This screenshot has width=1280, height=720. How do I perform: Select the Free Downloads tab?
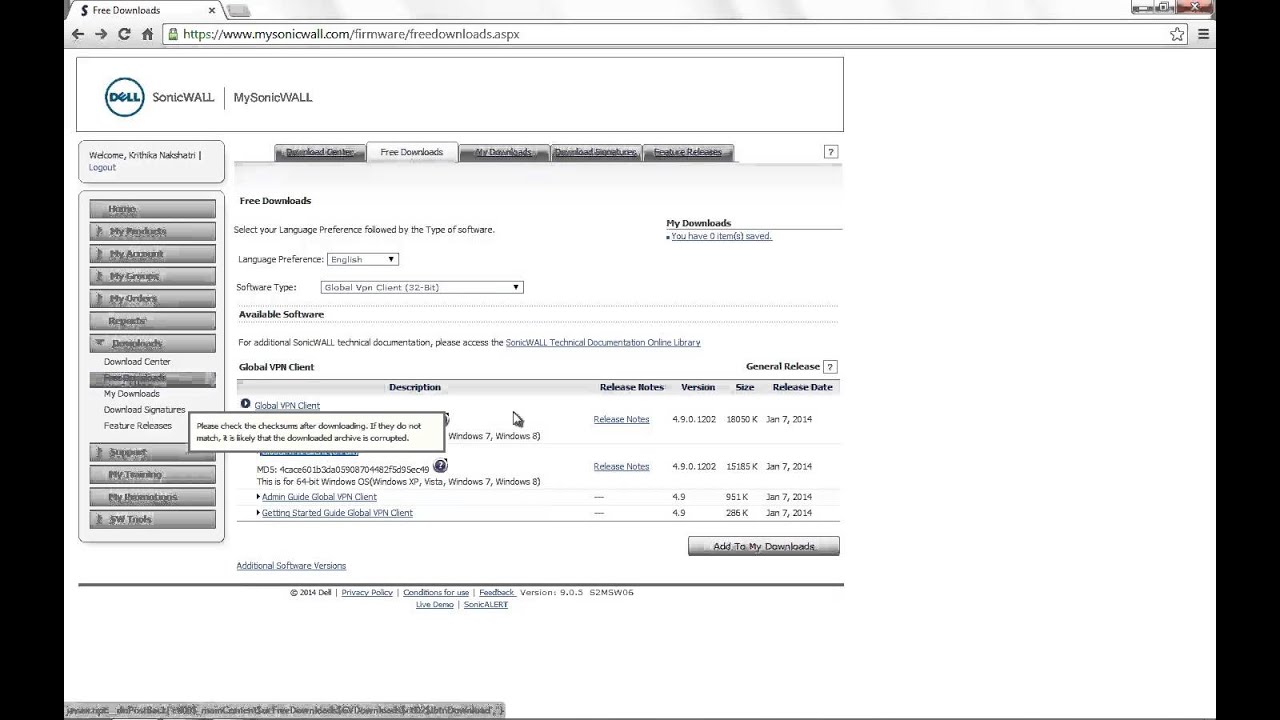pyautogui.click(x=412, y=152)
